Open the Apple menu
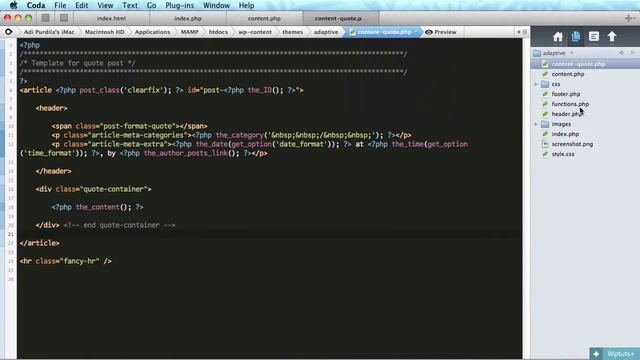The width and height of the screenshot is (640, 360). click(13, 5)
